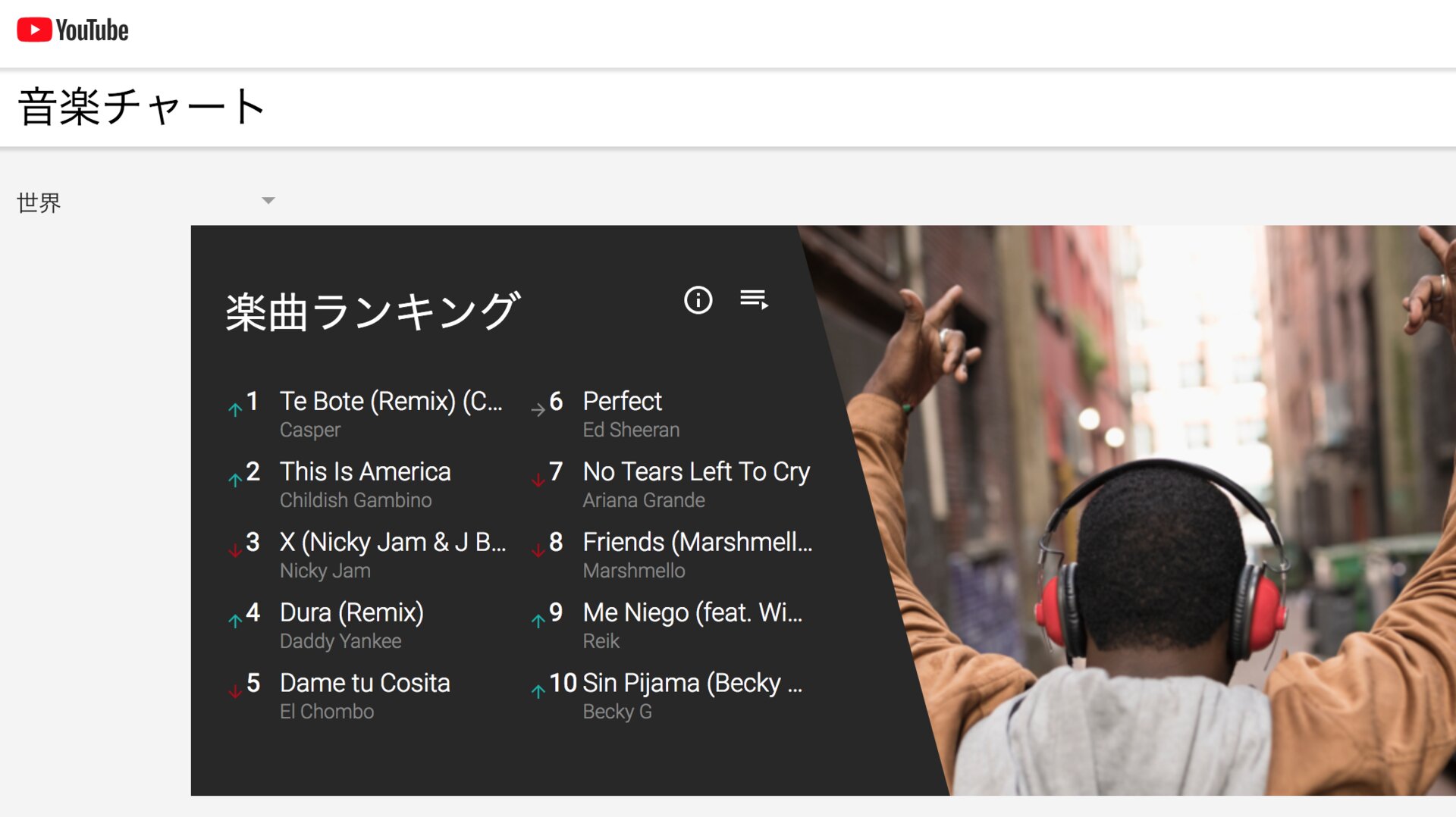Click the playlist play icon
1456x817 pixels.
click(x=754, y=299)
